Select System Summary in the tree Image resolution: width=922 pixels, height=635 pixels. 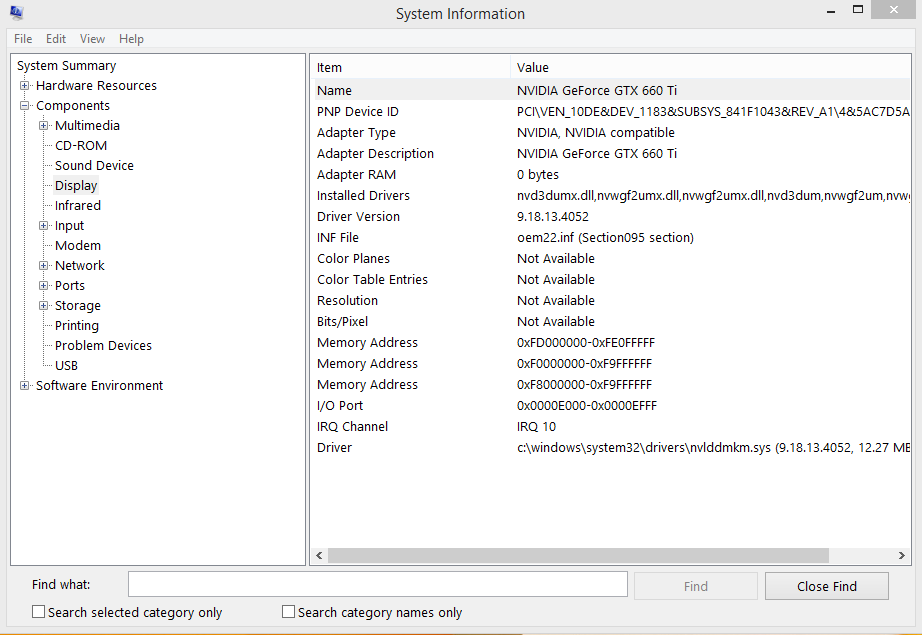coord(66,65)
